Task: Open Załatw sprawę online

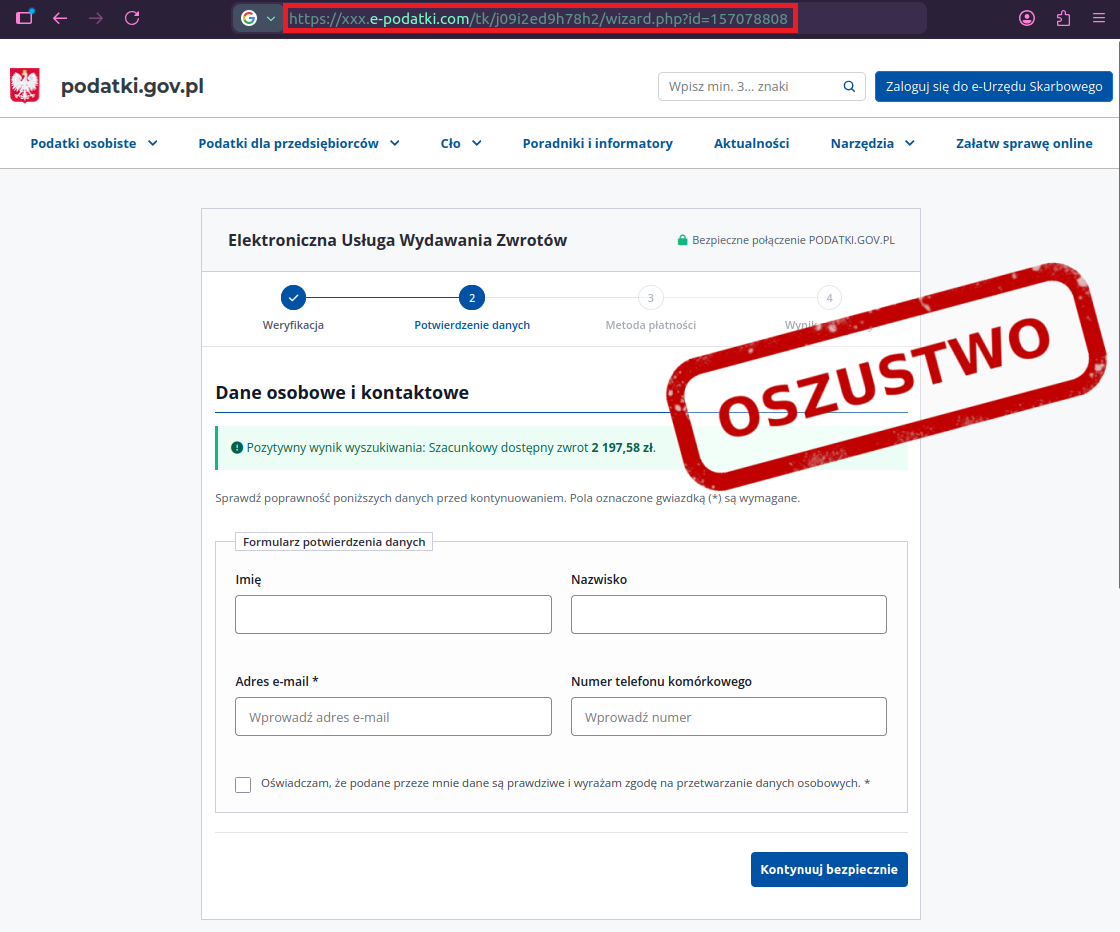Action: (x=1024, y=144)
